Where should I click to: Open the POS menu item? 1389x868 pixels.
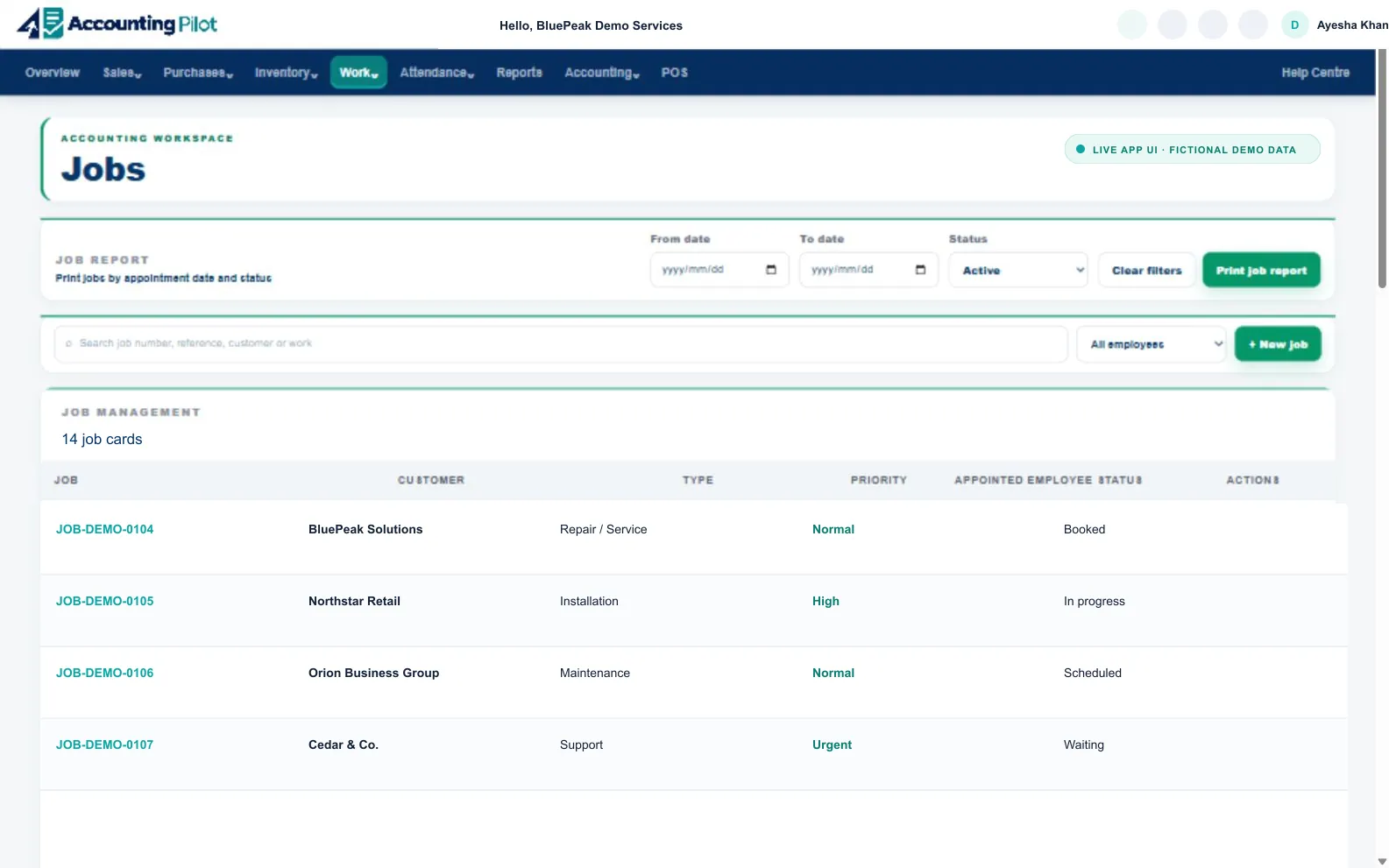click(x=675, y=73)
